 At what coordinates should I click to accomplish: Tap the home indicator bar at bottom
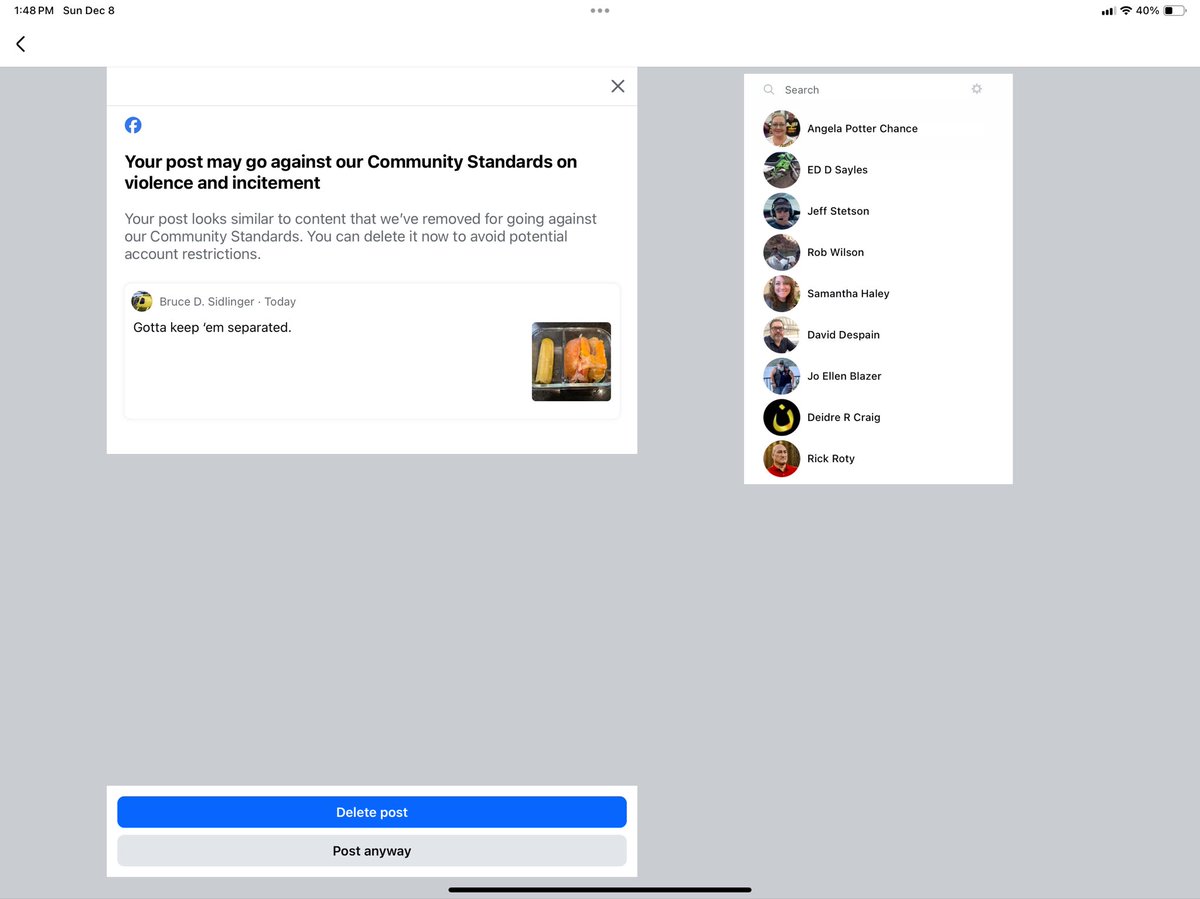600,889
